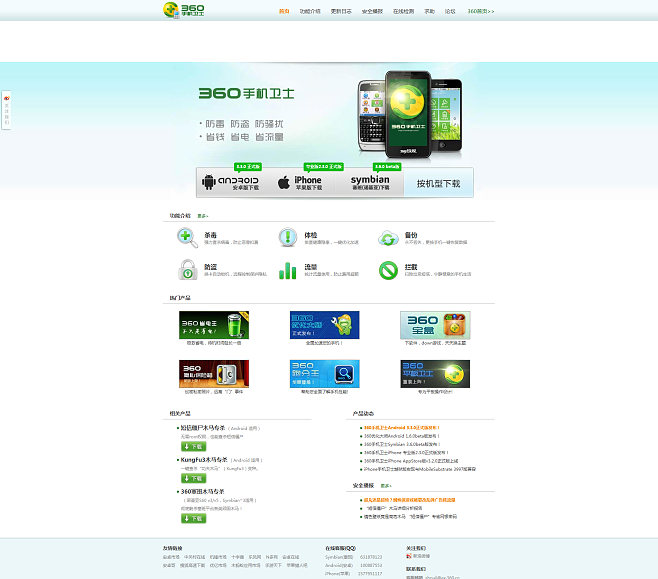This screenshot has height=579, width=658.
Task: Click the 新浪微博 icon in footer
Action: point(409,556)
